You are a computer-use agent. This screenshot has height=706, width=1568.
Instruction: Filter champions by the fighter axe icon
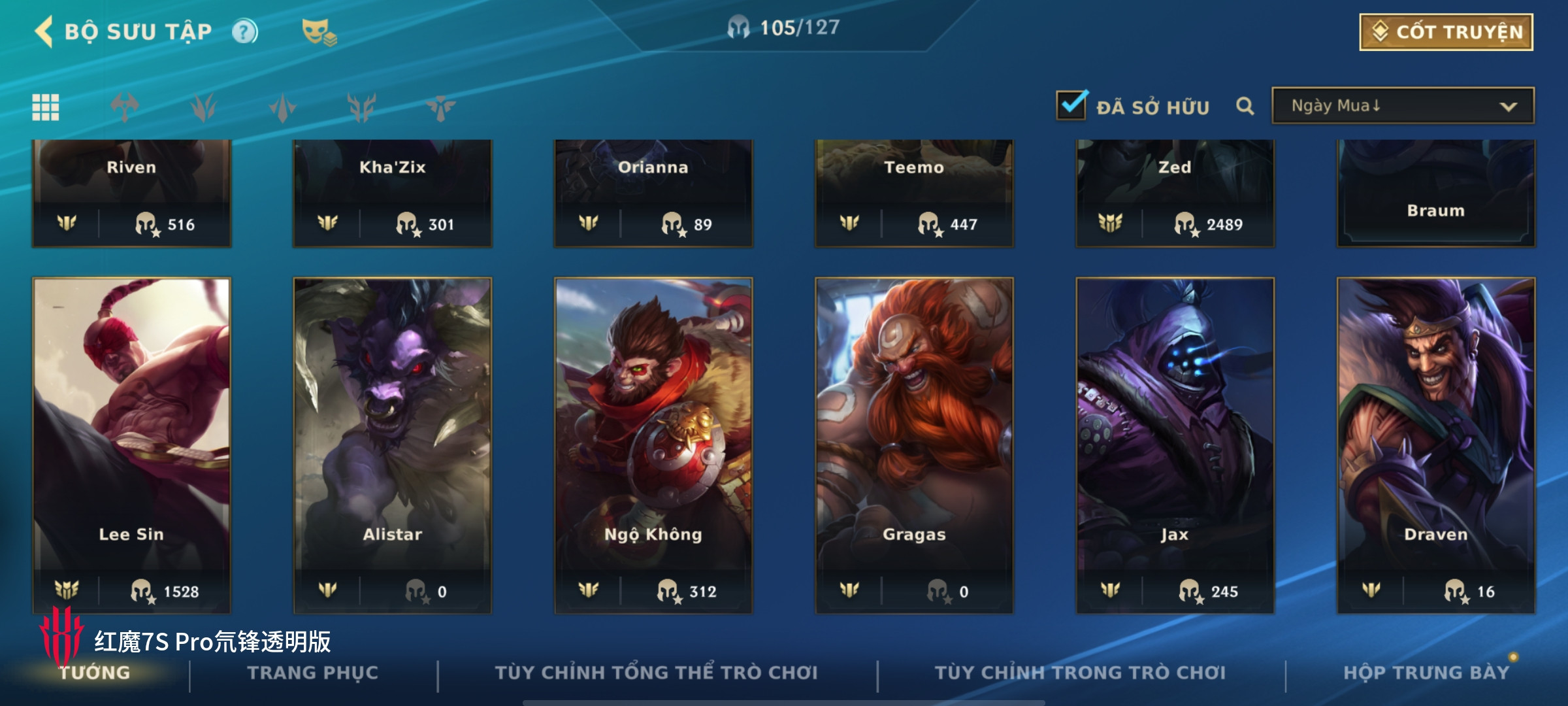125,107
